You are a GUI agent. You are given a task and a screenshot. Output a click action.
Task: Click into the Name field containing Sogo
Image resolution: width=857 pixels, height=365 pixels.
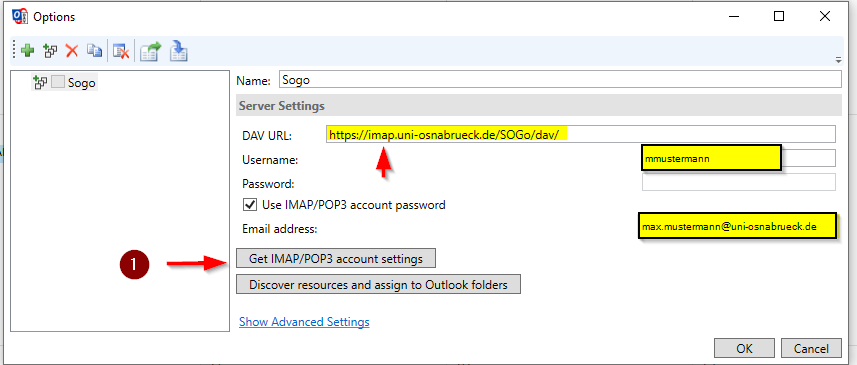click(x=560, y=80)
